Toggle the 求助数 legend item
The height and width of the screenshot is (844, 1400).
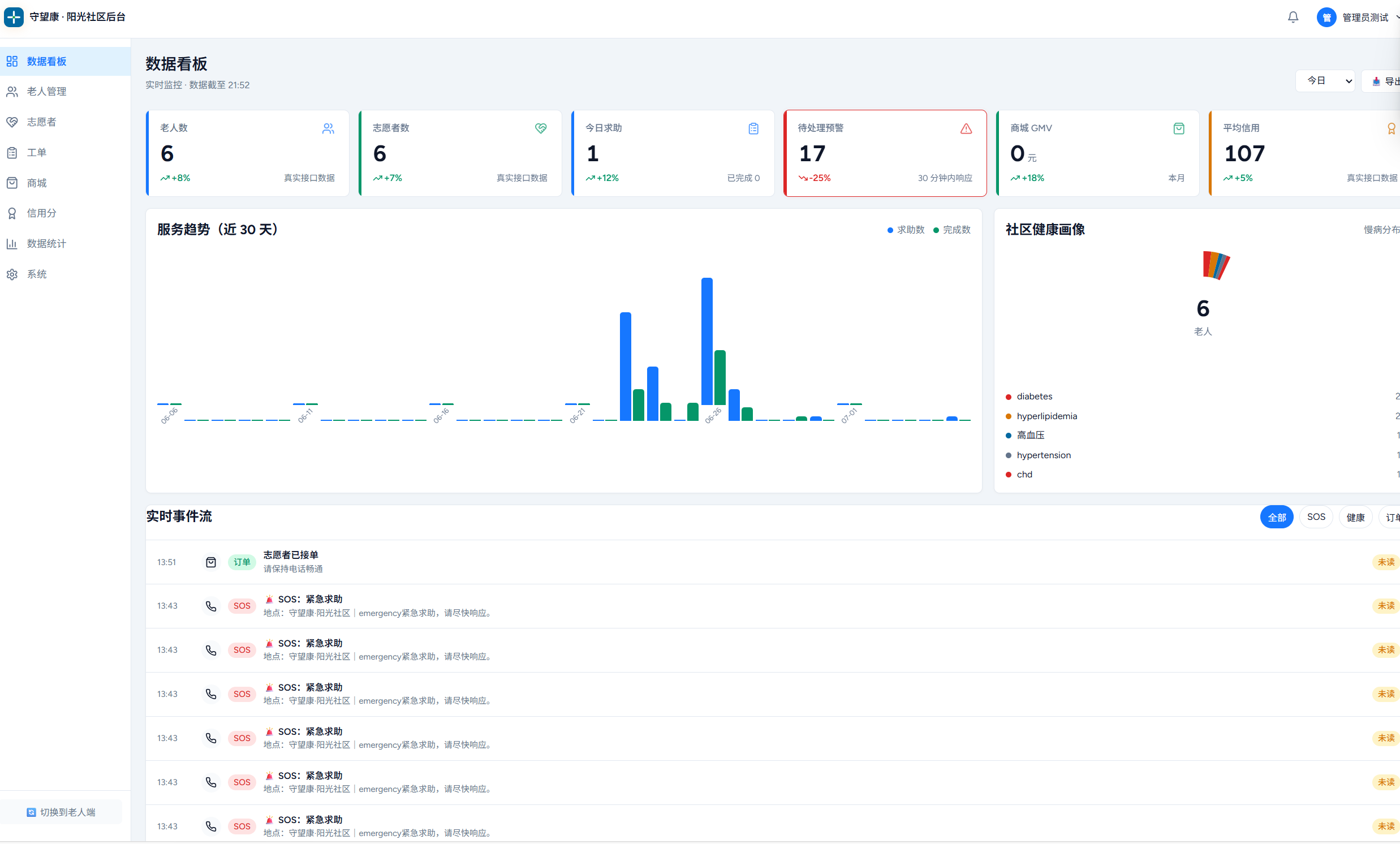[x=906, y=230]
